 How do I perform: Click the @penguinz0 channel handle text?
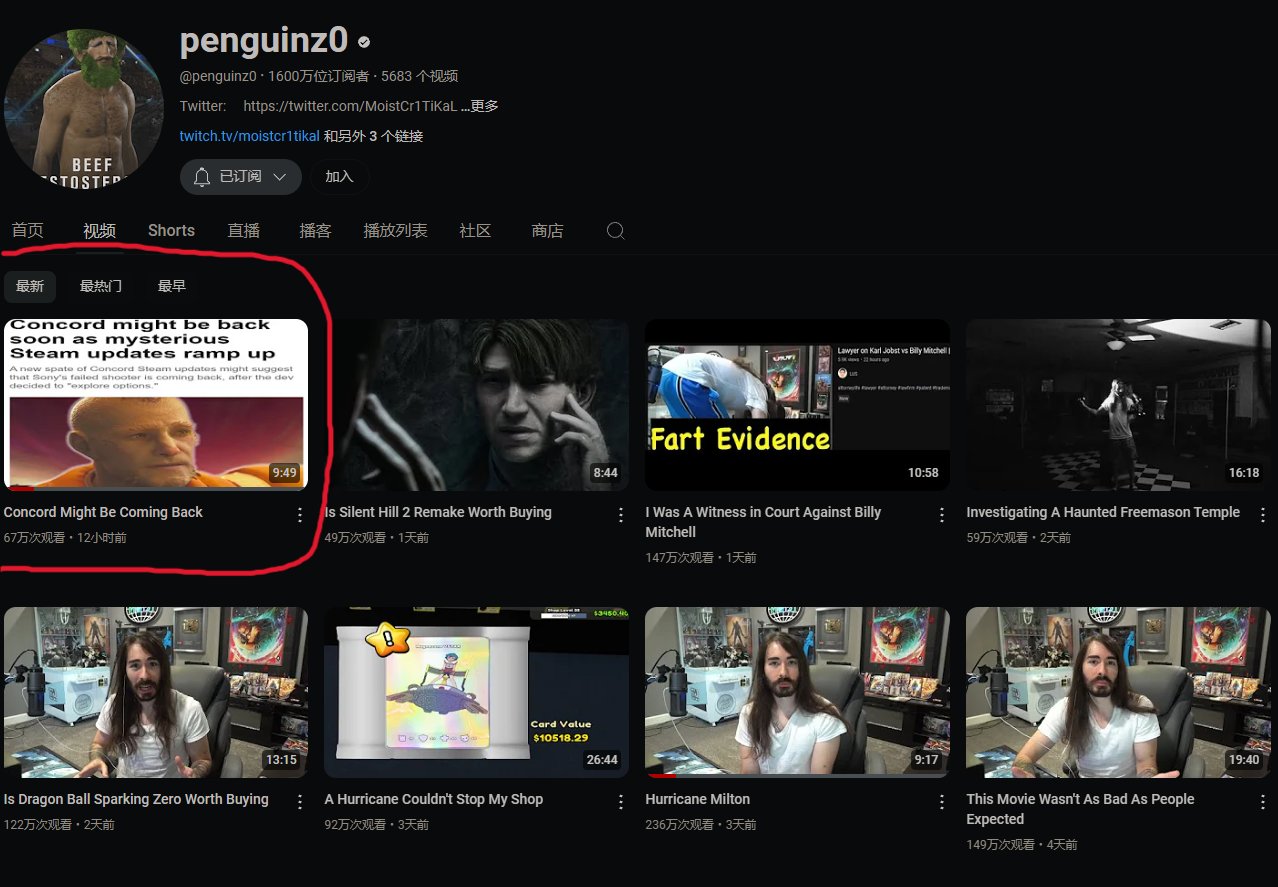218,76
